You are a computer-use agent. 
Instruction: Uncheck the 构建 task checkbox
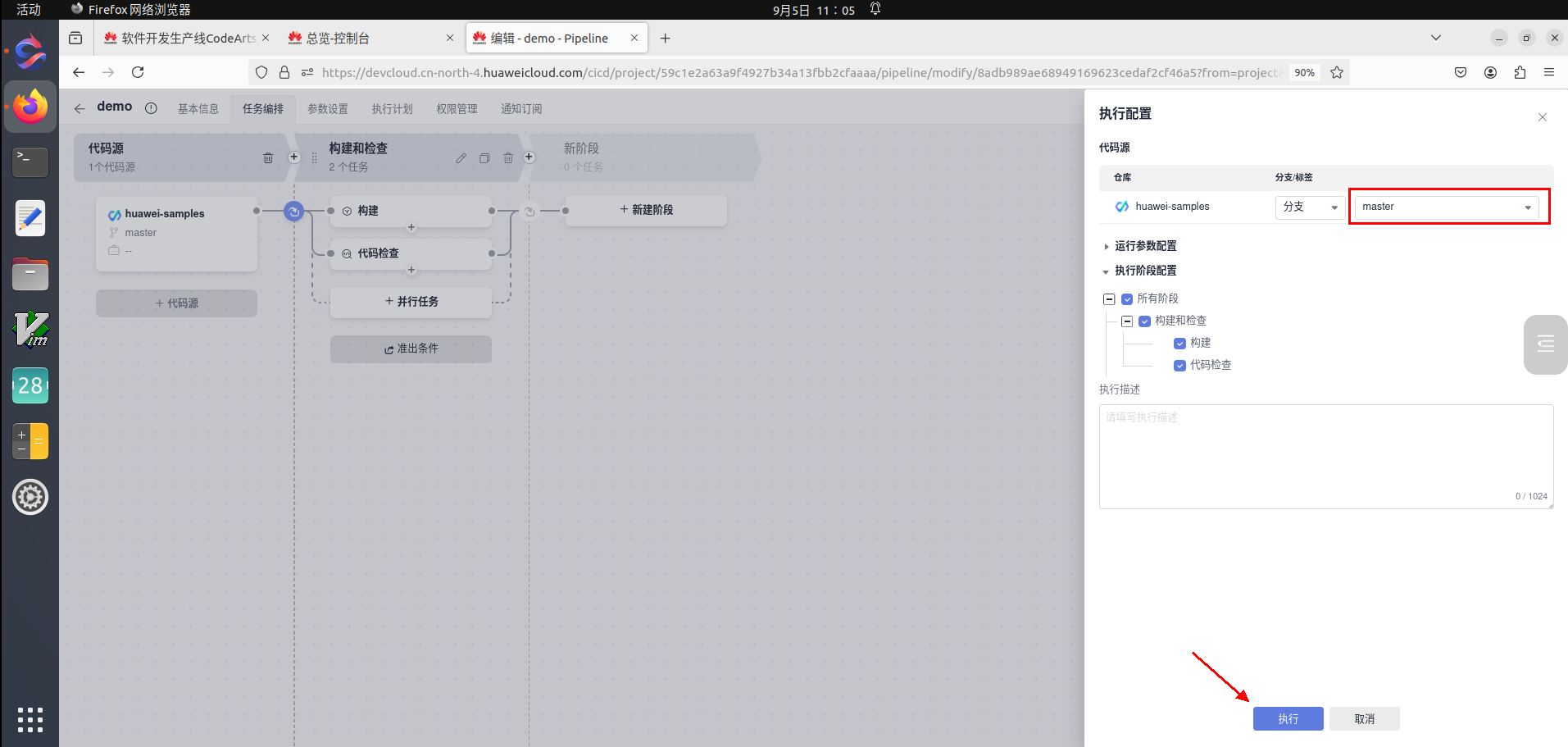(x=1179, y=344)
